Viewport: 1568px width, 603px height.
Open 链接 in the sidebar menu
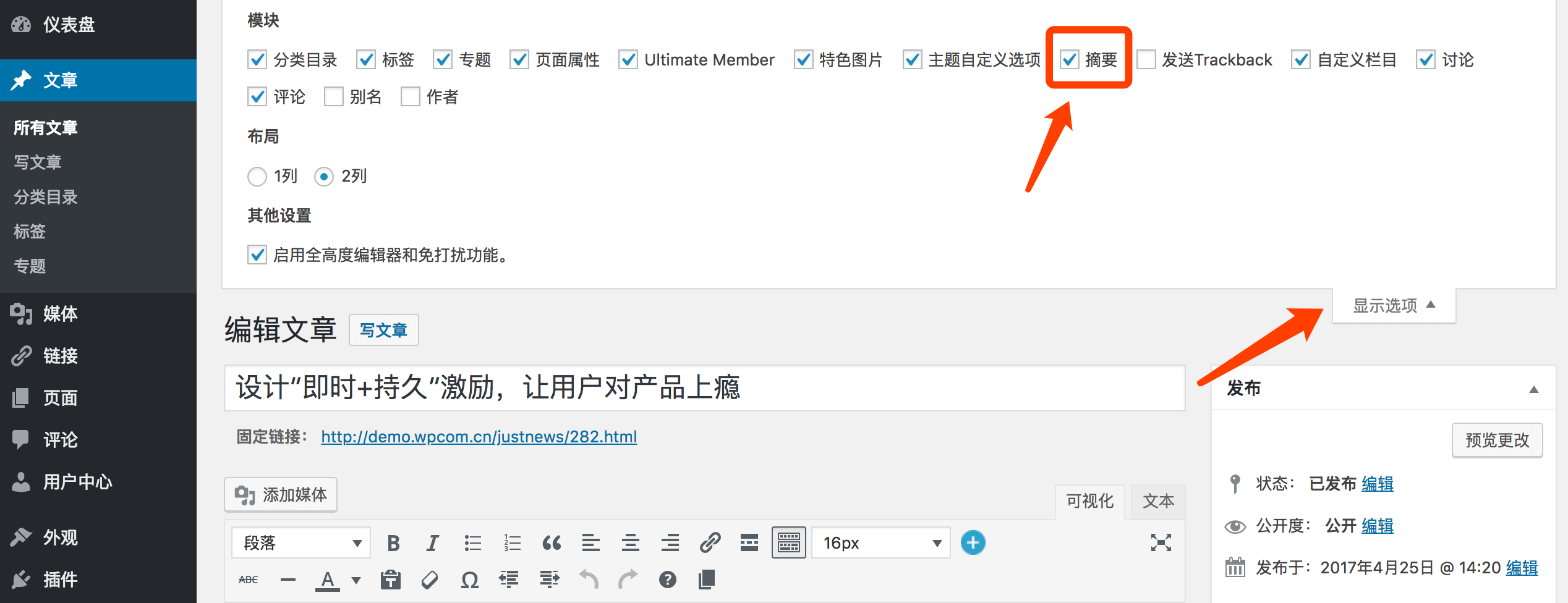pyautogui.click(x=98, y=356)
